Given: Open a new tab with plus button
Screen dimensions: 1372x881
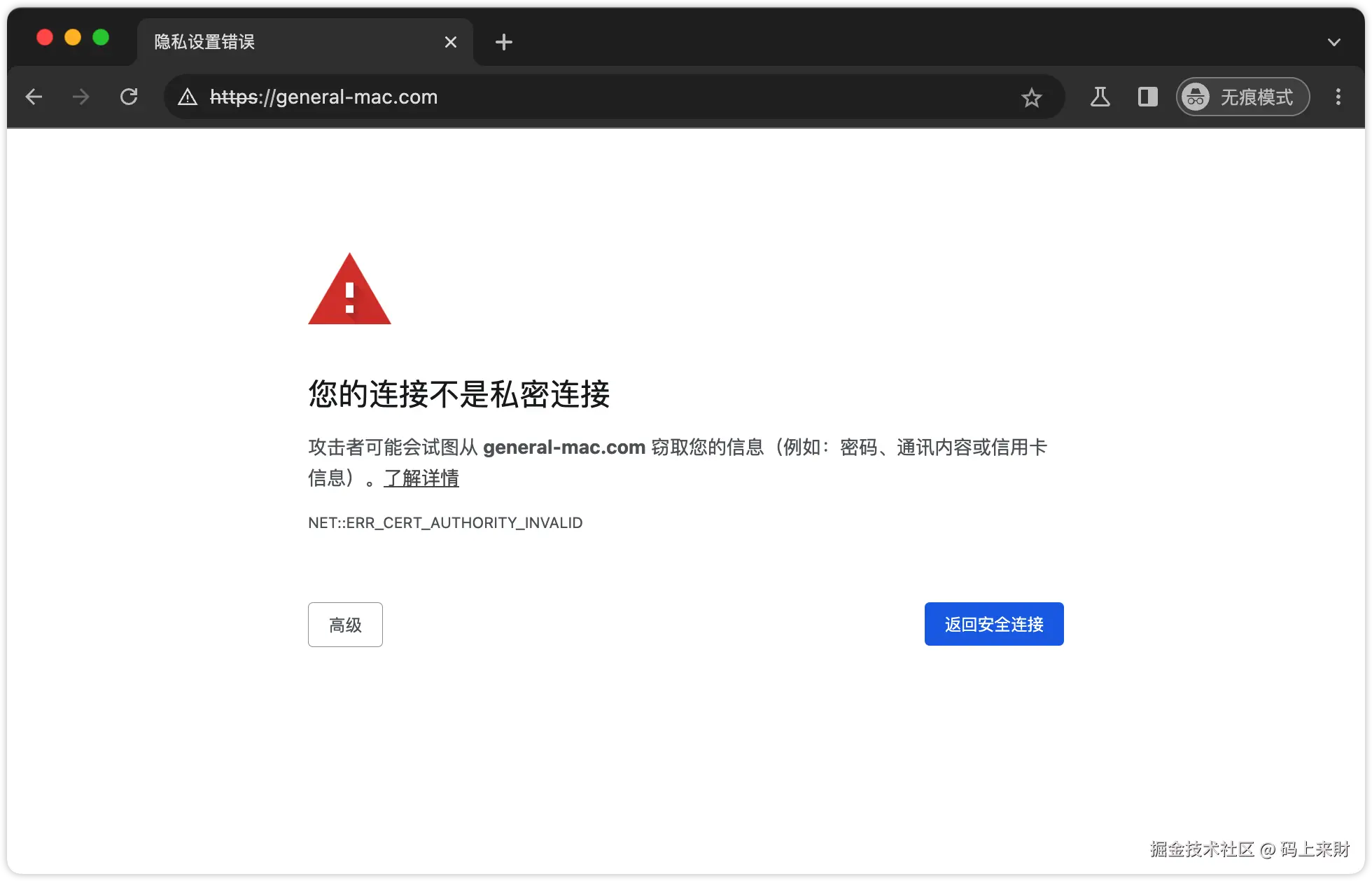Looking at the screenshot, I should click(503, 42).
